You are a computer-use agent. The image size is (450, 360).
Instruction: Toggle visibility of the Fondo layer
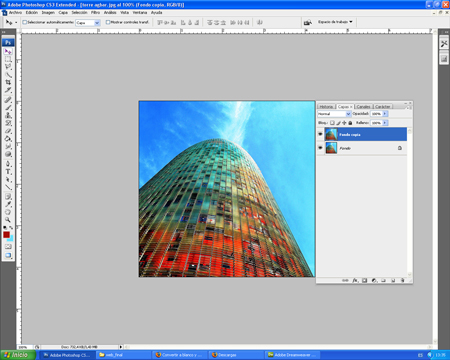point(320,148)
